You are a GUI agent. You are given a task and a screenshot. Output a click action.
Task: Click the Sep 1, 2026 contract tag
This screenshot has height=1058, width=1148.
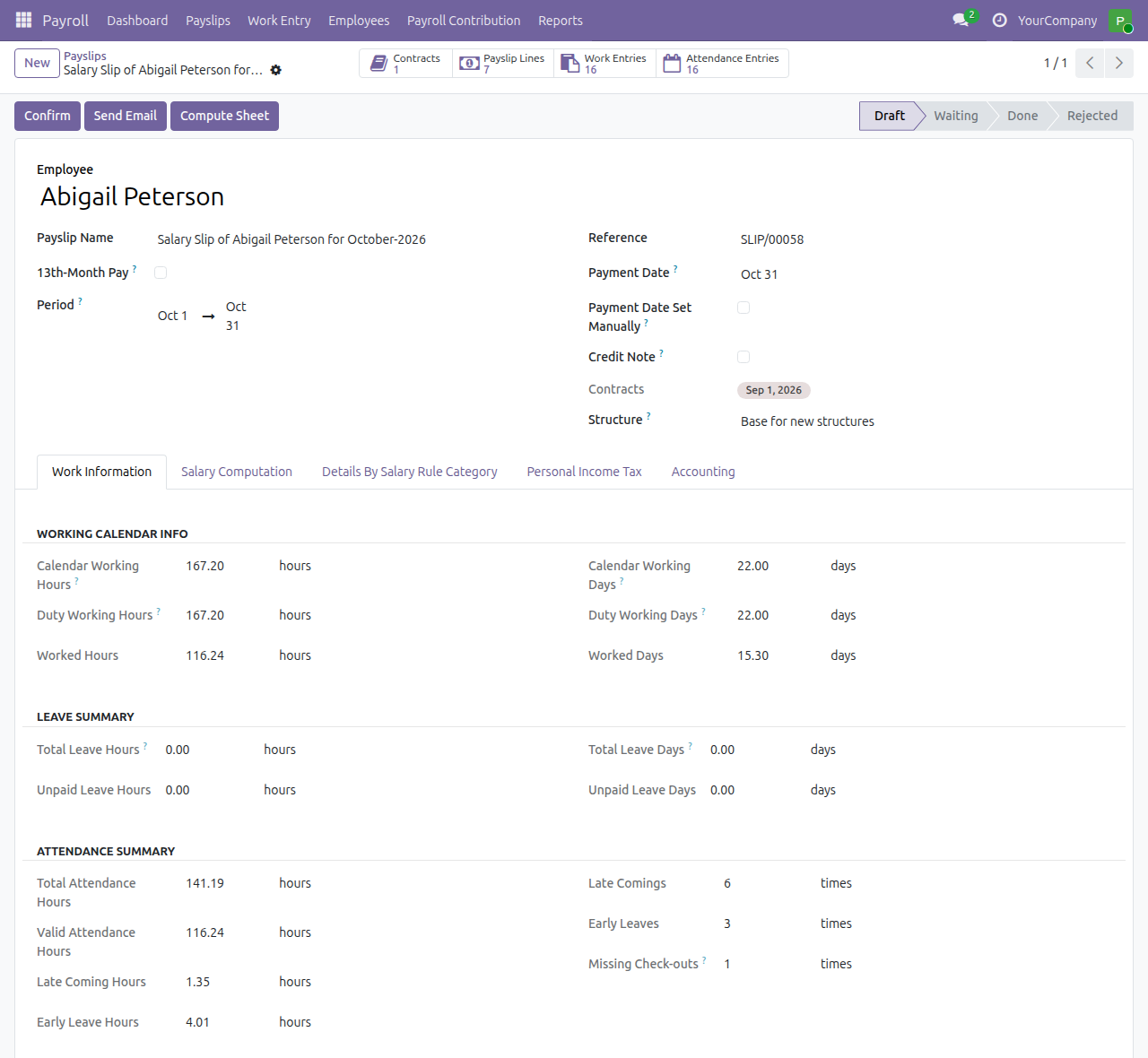(x=774, y=390)
